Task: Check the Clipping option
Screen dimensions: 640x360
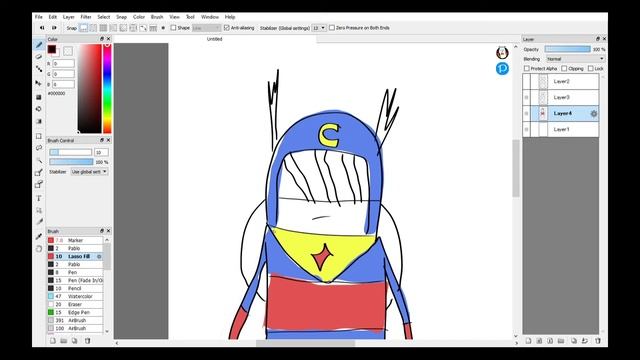Action: coord(564,69)
